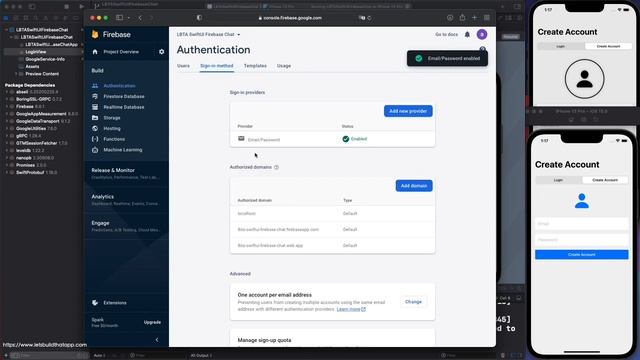640x360 pixels.
Task: Click Safari downloads icon
Action: (x=450, y=18)
